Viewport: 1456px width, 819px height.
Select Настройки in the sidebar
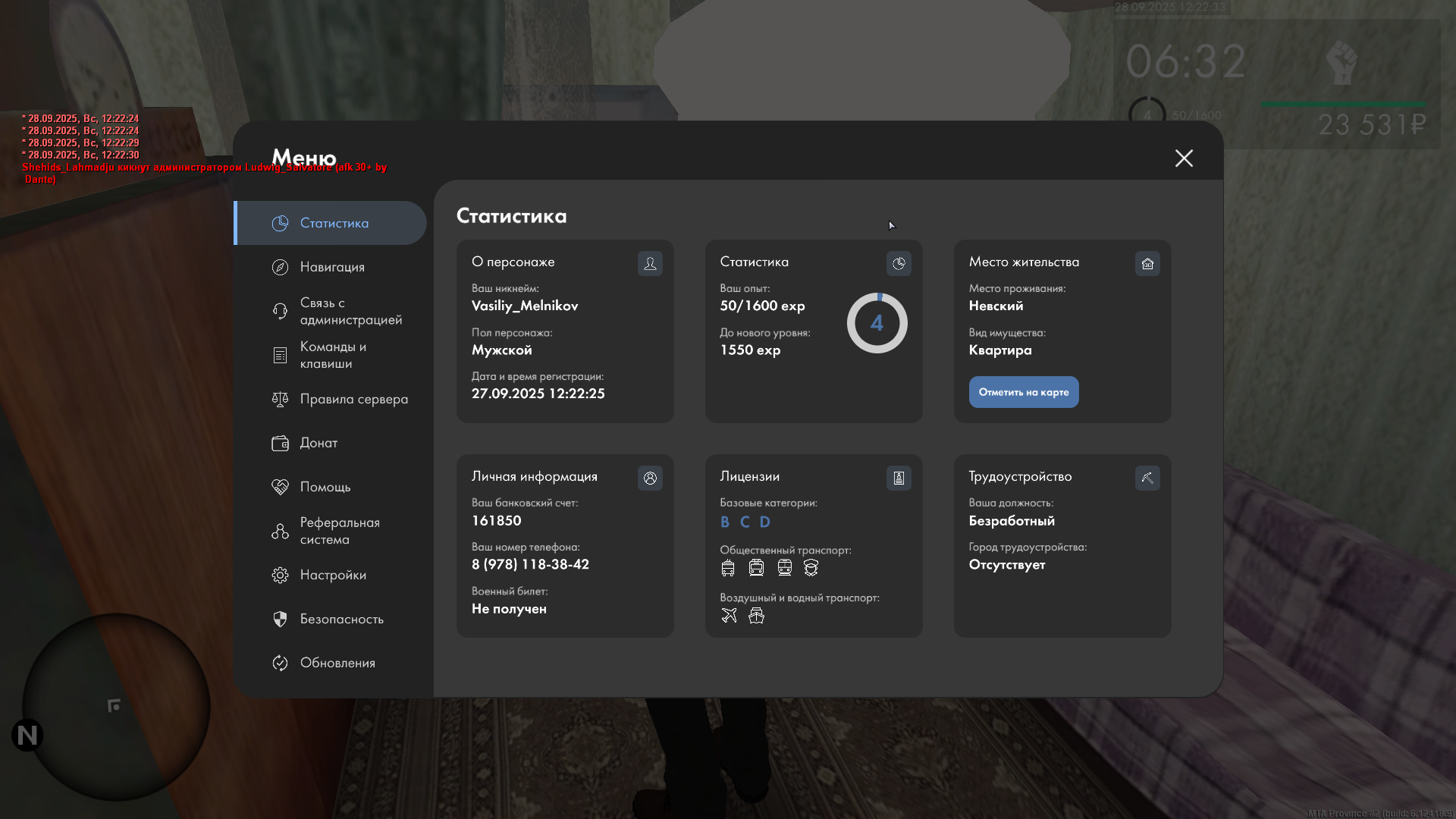click(x=332, y=575)
